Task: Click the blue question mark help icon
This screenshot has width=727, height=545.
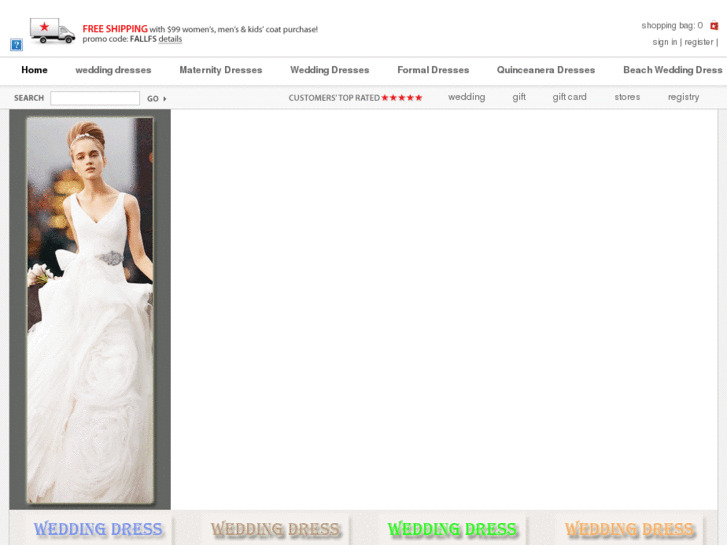Action: (x=16, y=45)
